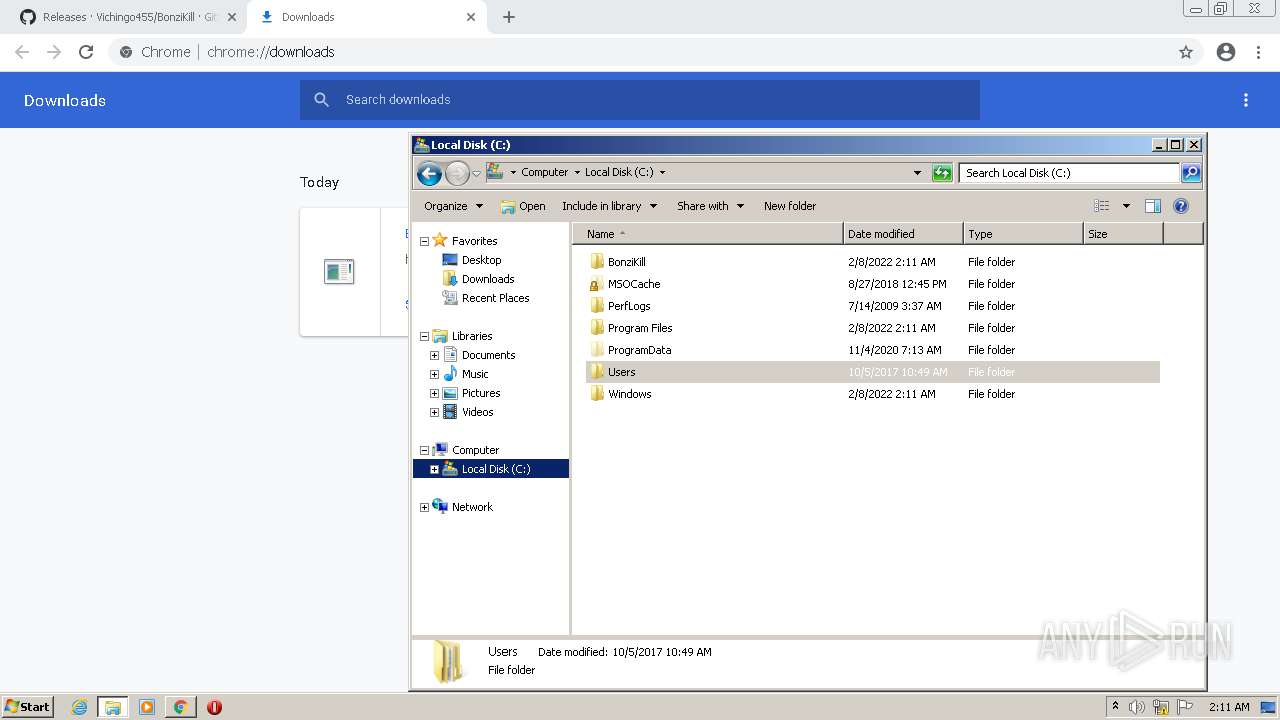The width and height of the screenshot is (1280, 720).
Task: Create a New folder in Local Disk
Action: tap(790, 206)
